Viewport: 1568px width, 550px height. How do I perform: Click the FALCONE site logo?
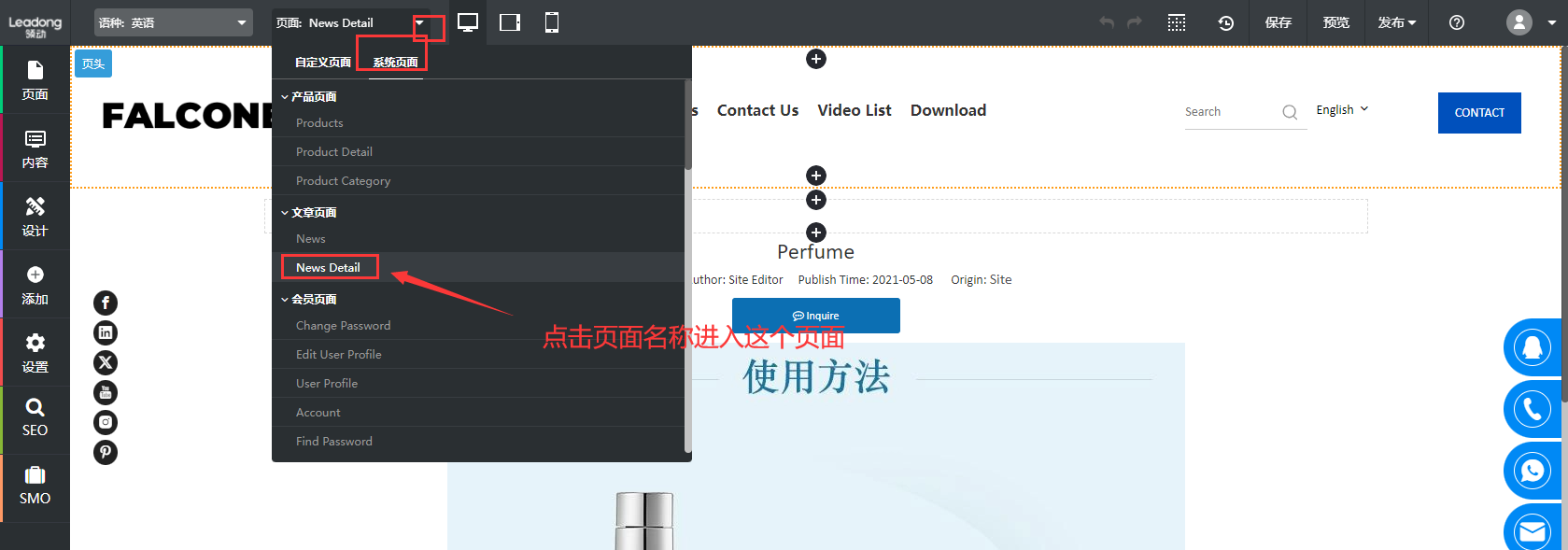point(187,116)
